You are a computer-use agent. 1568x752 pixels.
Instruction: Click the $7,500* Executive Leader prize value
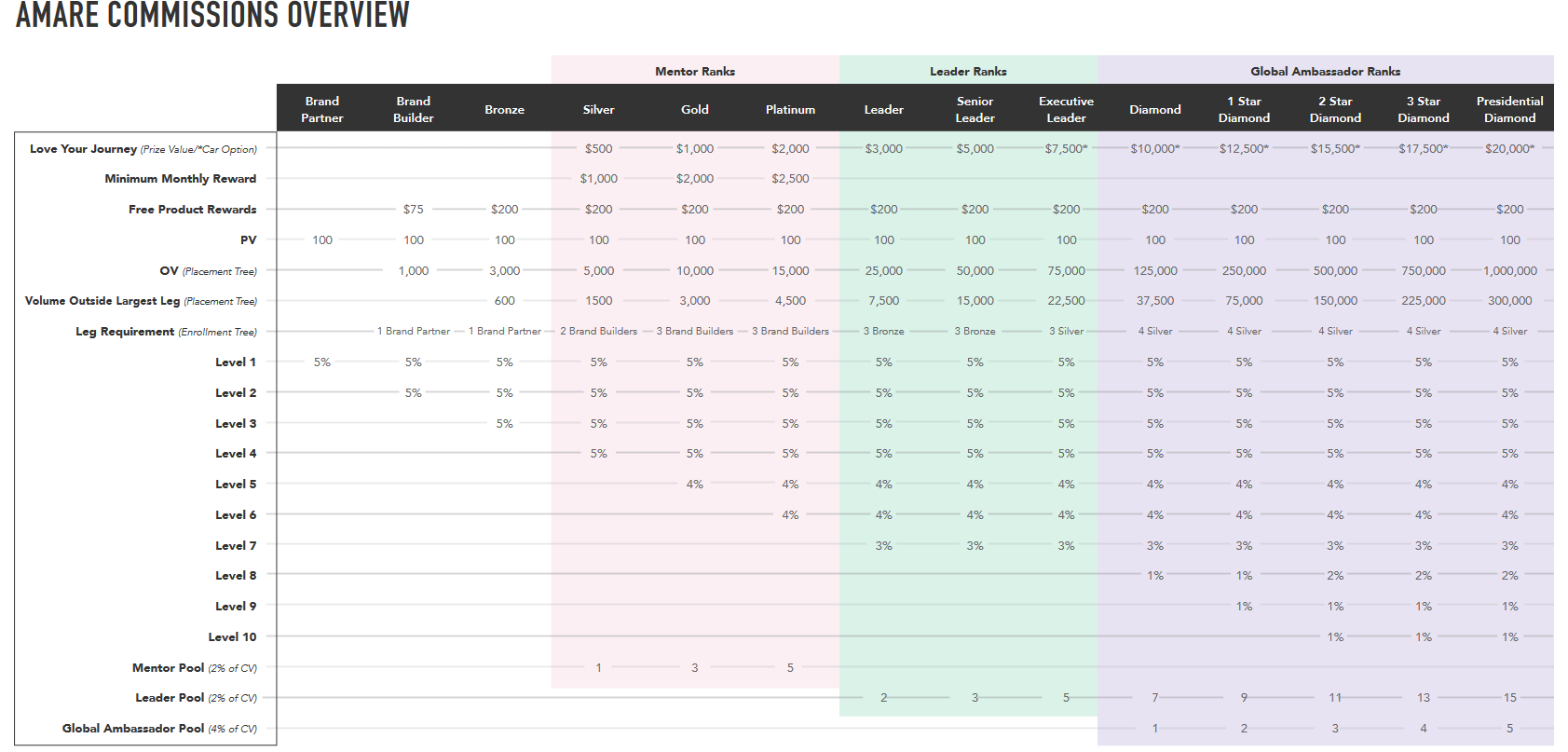click(1067, 149)
